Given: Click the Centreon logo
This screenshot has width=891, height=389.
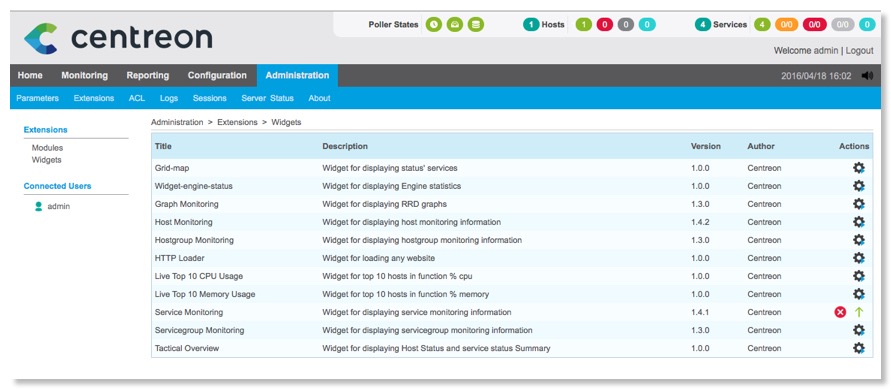Looking at the screenshot, I should (x=118, y=38).
